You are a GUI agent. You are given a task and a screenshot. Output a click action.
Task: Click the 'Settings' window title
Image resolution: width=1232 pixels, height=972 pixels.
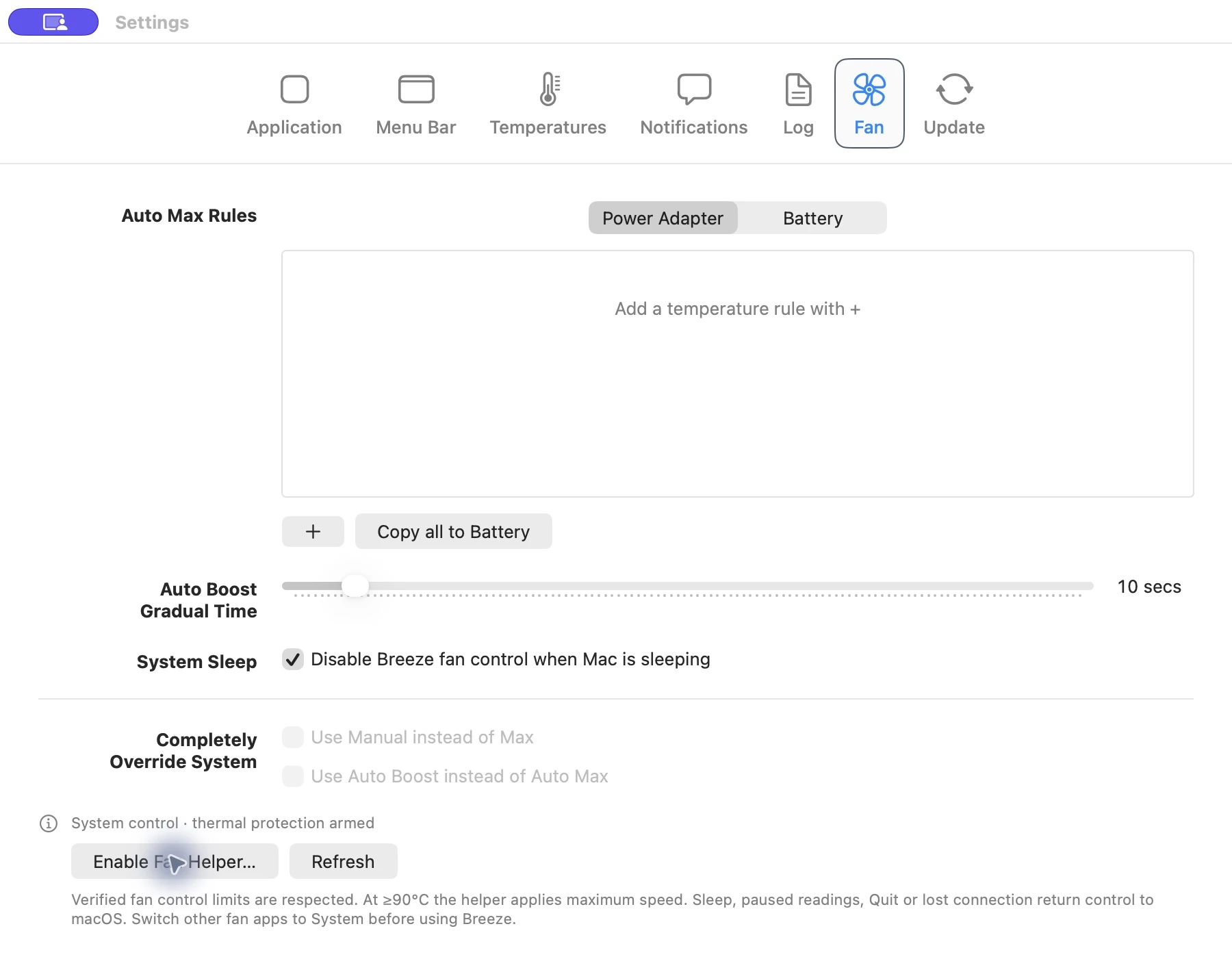click(x=152, y=23)
